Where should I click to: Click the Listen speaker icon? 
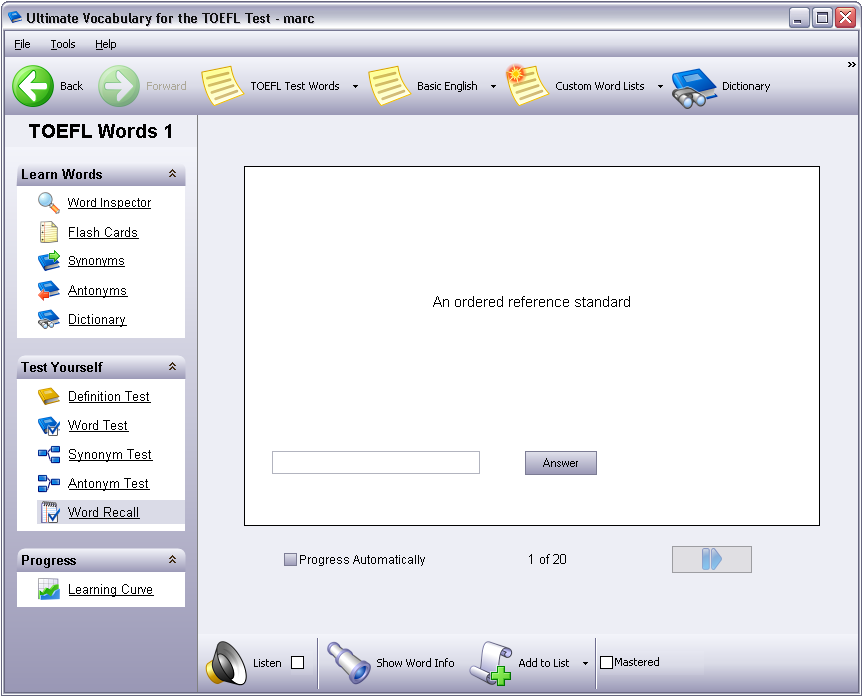coord(226,663)
